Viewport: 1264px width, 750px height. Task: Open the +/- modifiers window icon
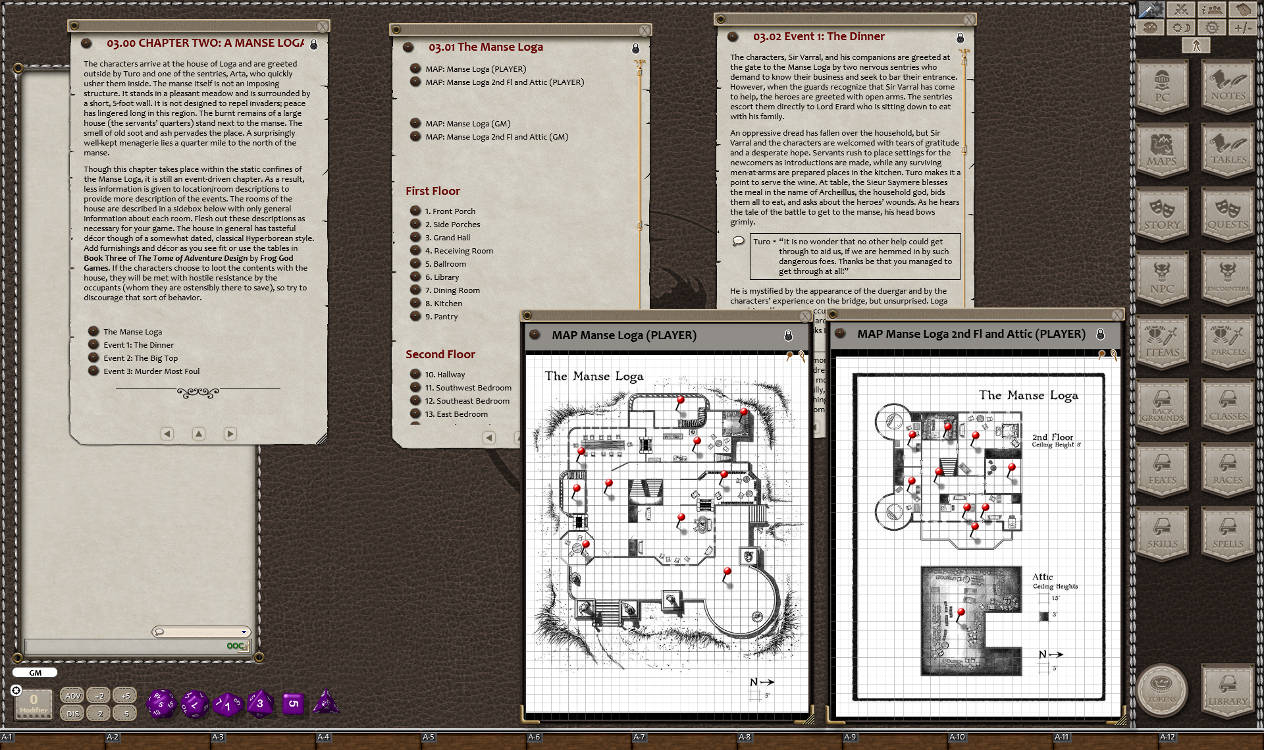pos(1241,28)
